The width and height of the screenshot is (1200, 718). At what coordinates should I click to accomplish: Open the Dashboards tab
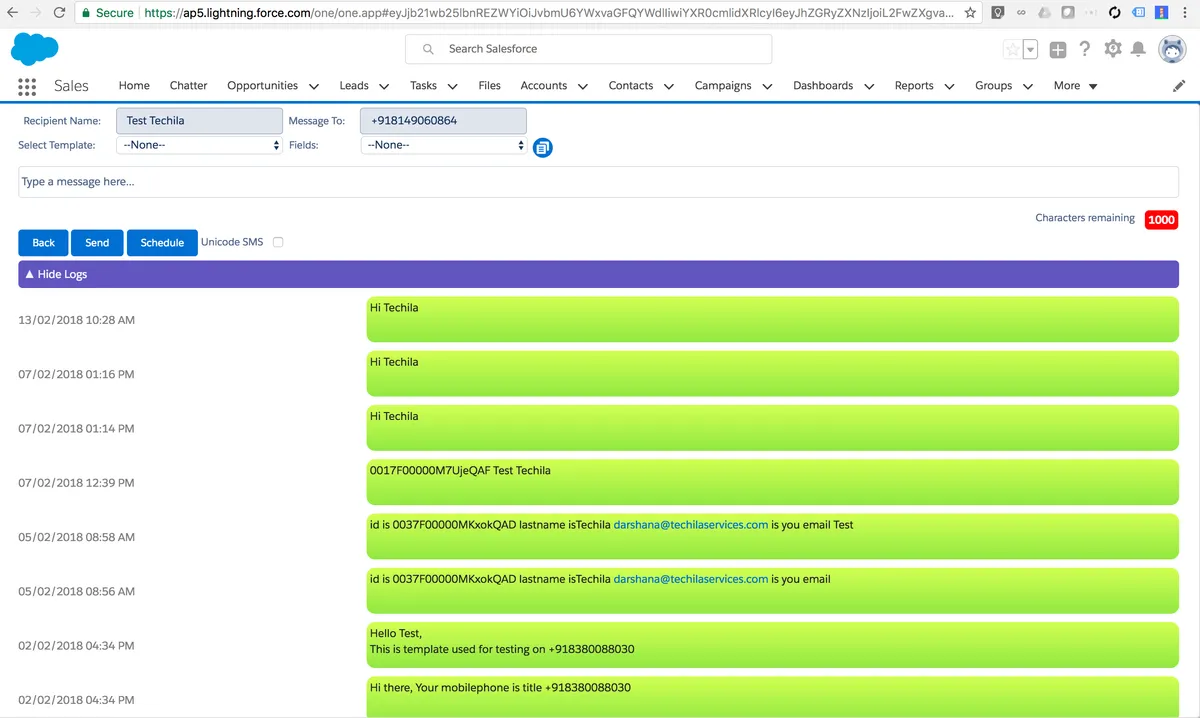coord(823,86)
